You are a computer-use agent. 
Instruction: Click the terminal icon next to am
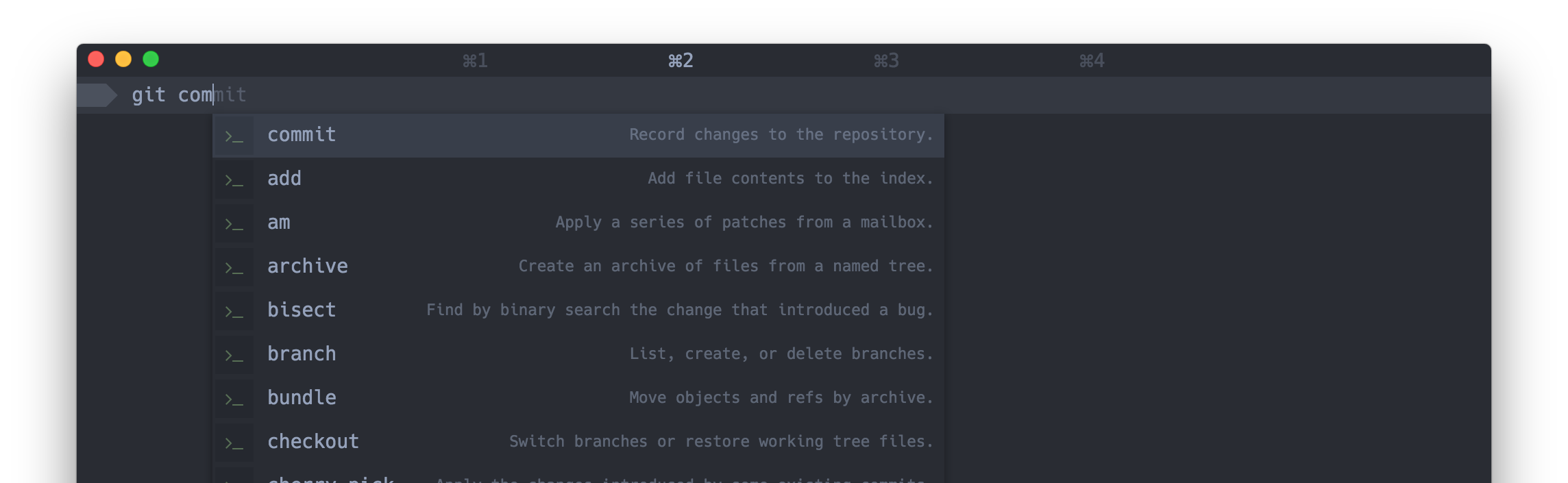234,223
